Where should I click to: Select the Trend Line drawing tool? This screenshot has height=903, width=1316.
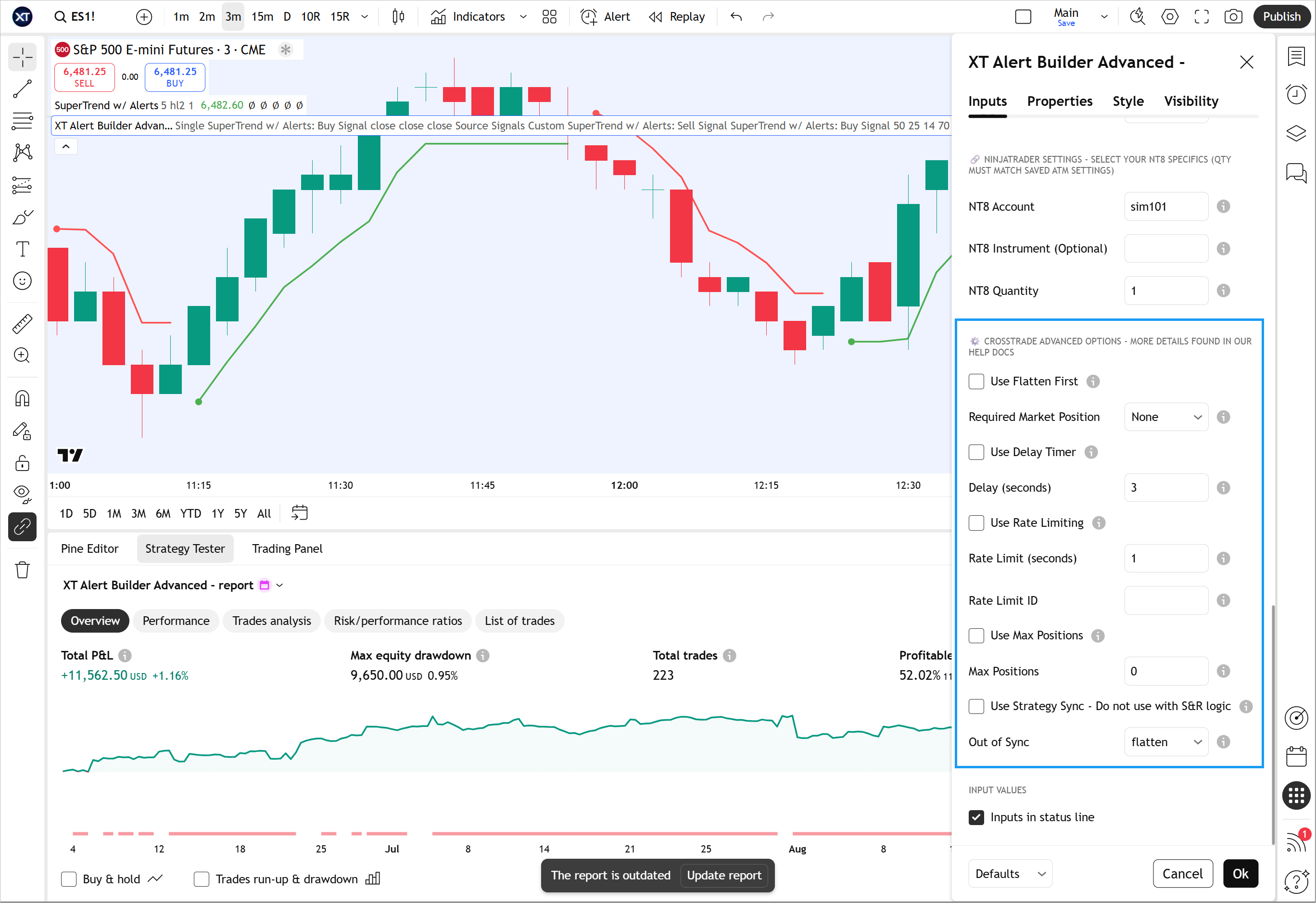click(22, 89)
